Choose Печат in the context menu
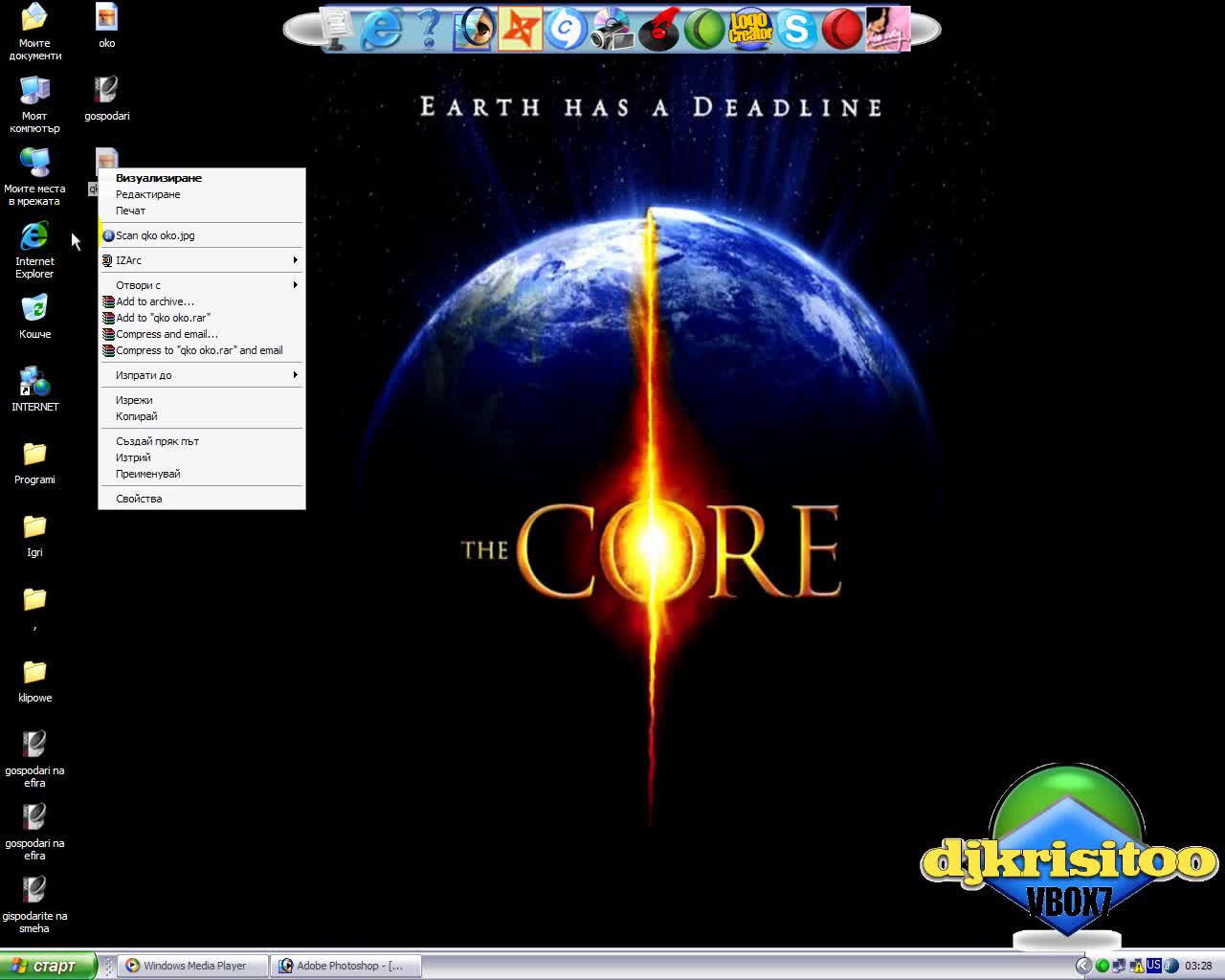Screen dimensions: 1225x980 coord(202,211)
